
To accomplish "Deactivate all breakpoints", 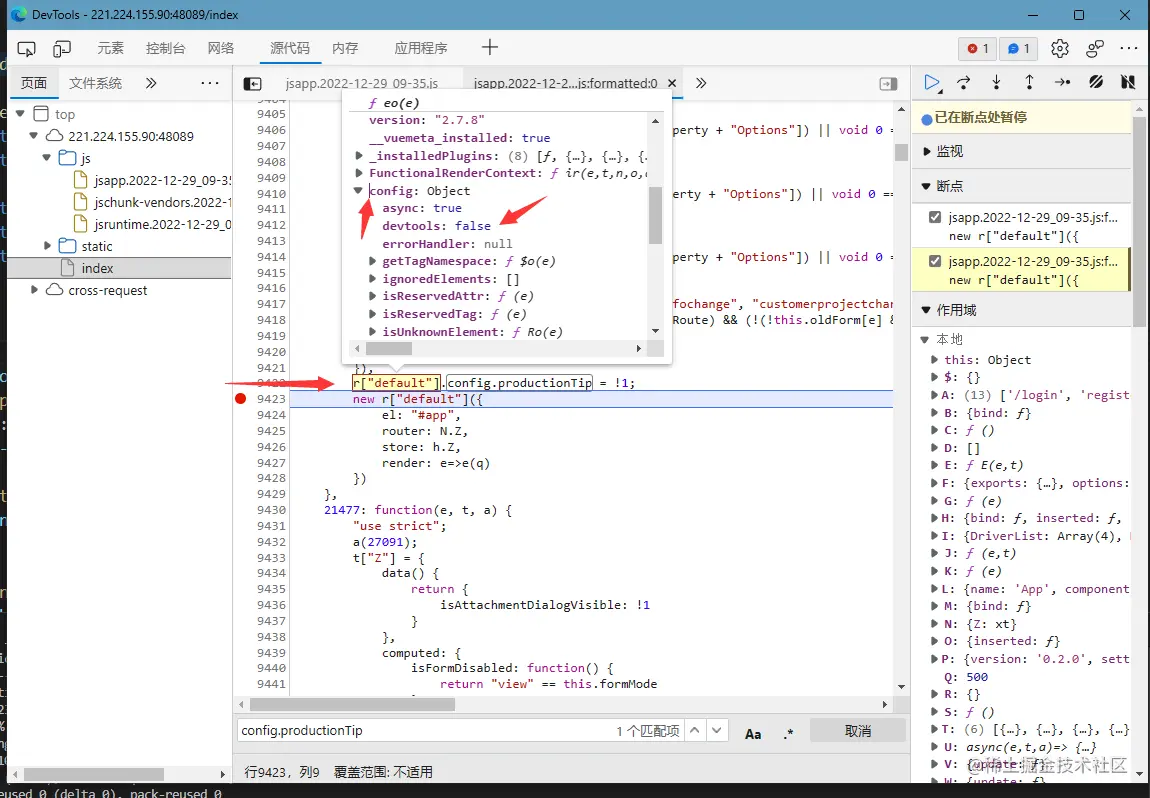I will [x=1096, y=82].
